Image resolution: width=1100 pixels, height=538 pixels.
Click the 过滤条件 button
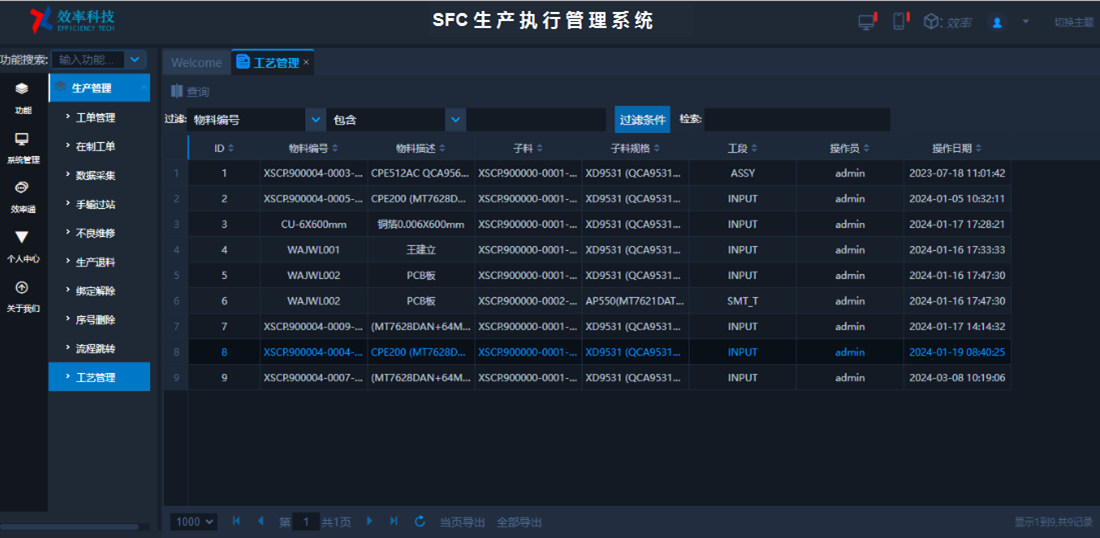(643, 120)
